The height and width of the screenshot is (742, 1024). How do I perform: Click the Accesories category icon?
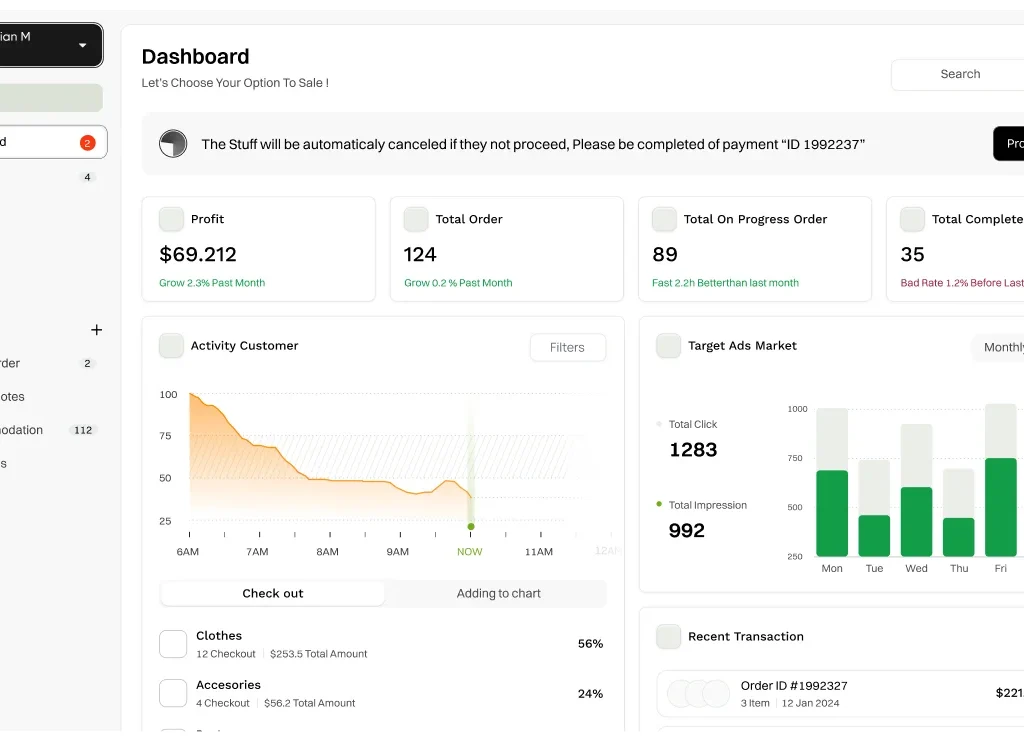click(173, 693)
